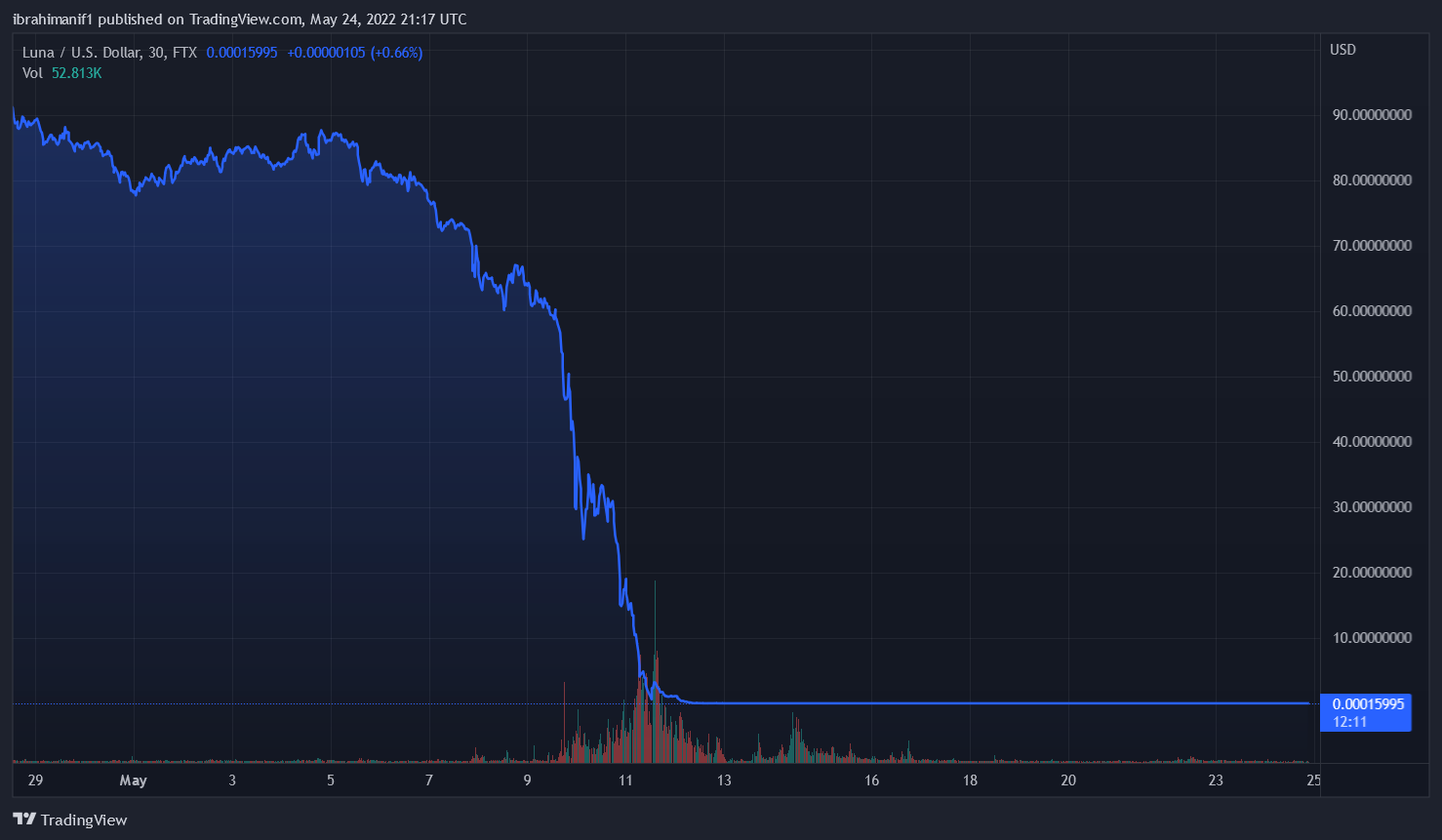
Task: Click the USD currency label on price axis
Action: (1342, 50)
